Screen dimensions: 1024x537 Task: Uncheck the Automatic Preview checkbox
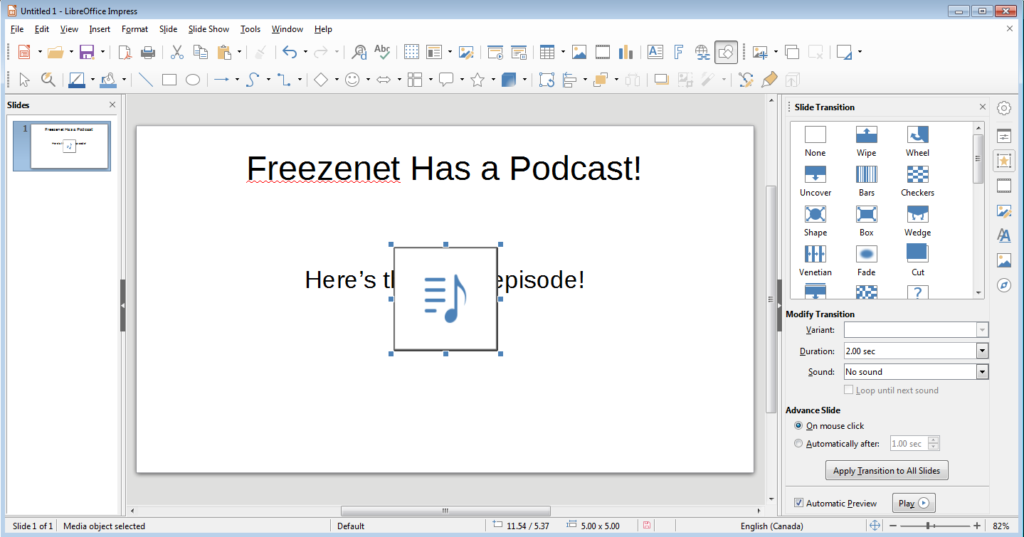799,503
